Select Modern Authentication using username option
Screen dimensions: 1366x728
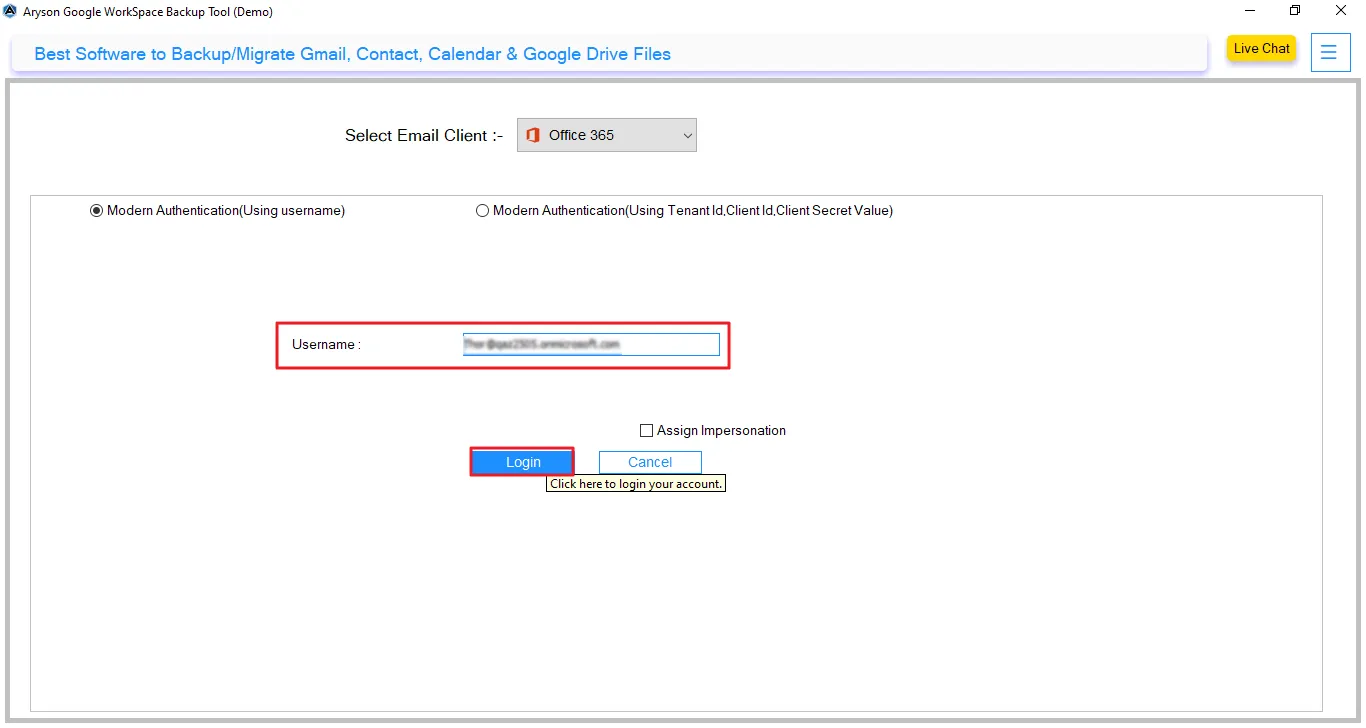coord(97,211)
